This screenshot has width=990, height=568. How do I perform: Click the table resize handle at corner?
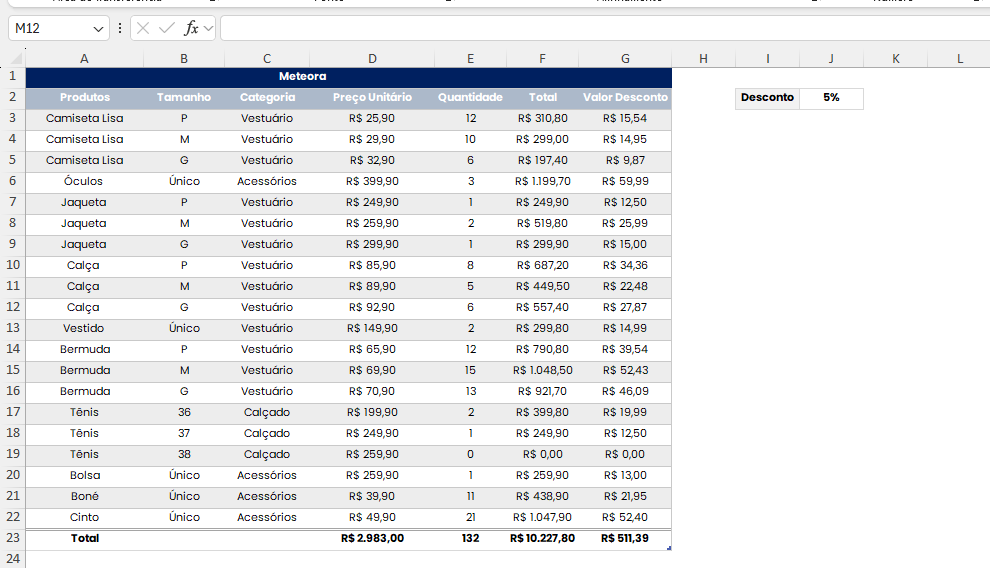669,548
